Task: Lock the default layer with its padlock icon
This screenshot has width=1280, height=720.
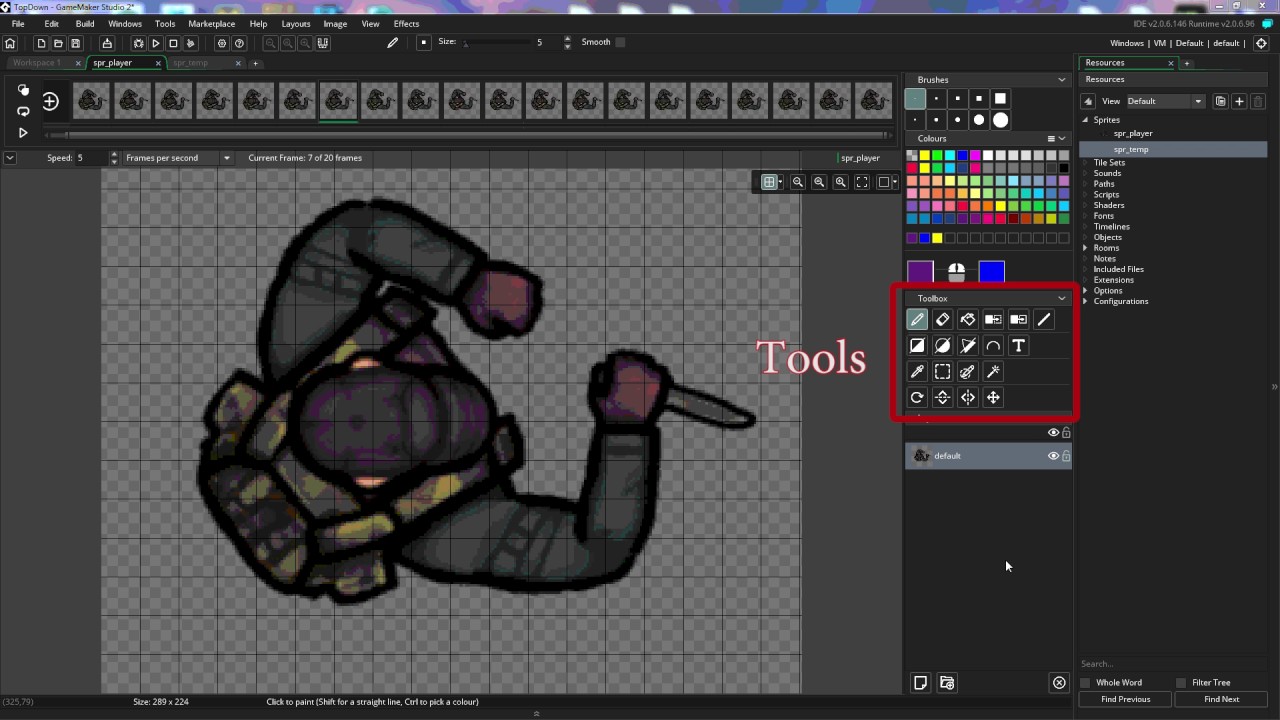Action: click(1066, 456)
